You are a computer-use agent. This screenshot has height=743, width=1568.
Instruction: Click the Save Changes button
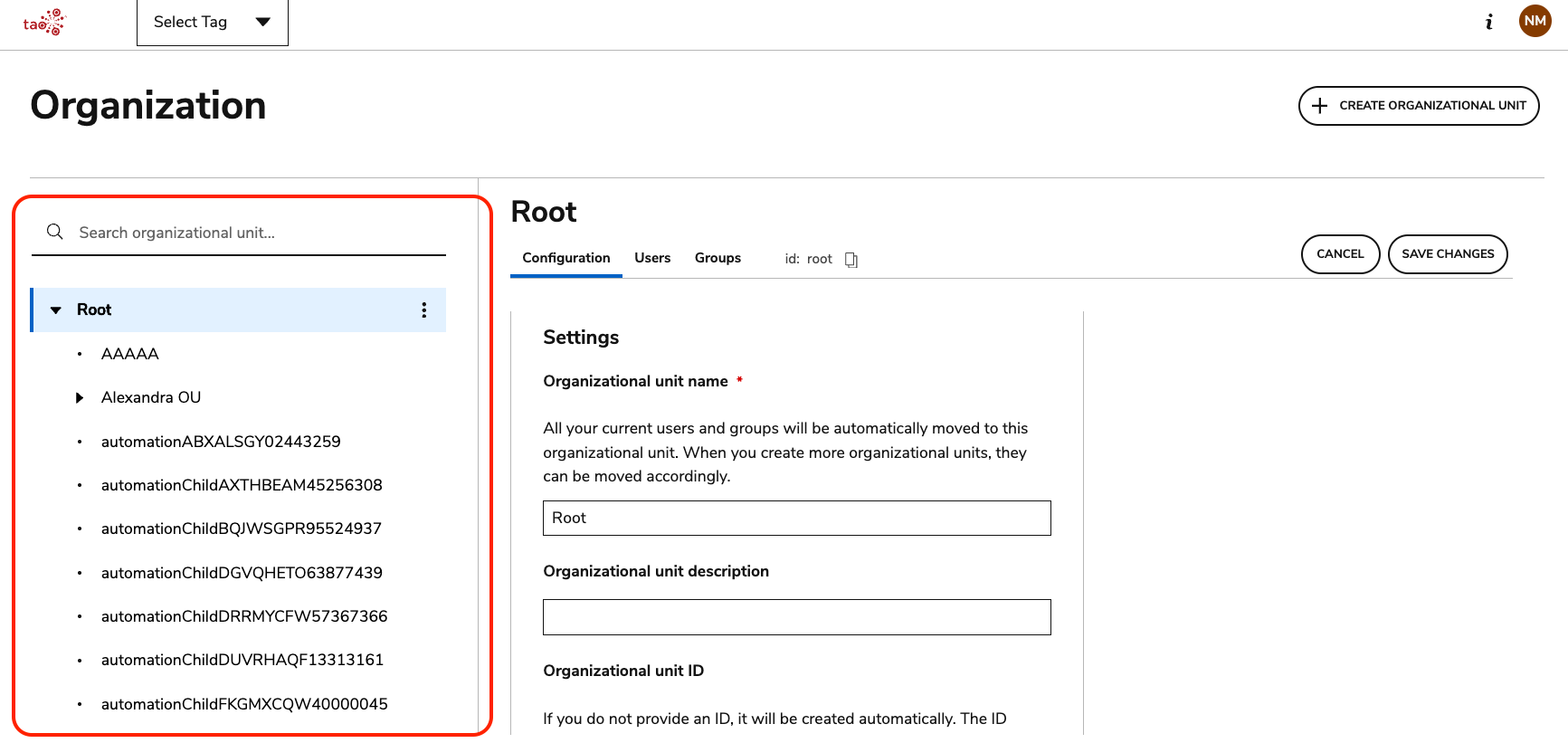coord(1447,254)
